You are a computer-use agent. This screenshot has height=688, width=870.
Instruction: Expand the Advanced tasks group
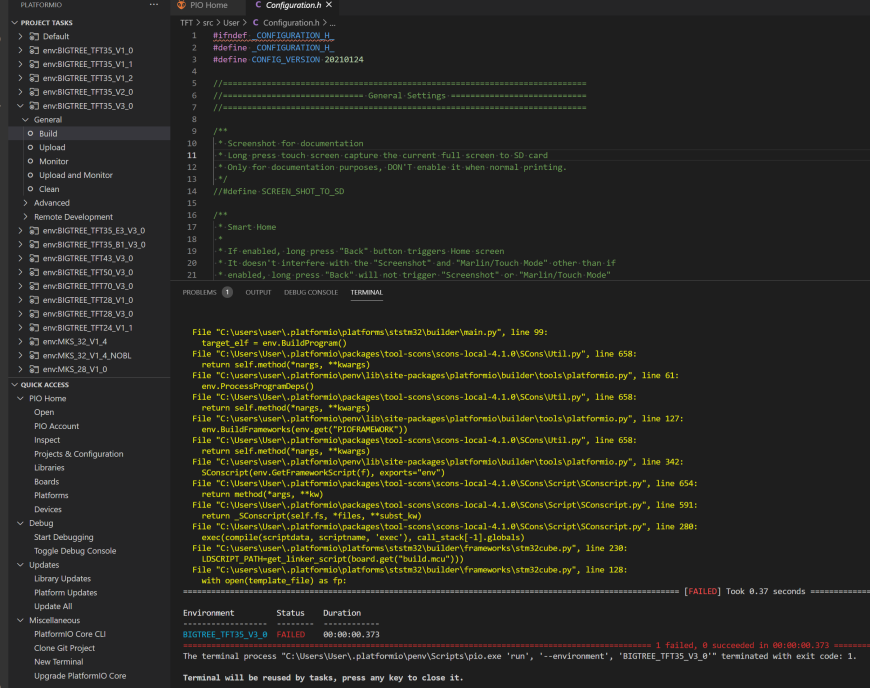tap(26, 203)
